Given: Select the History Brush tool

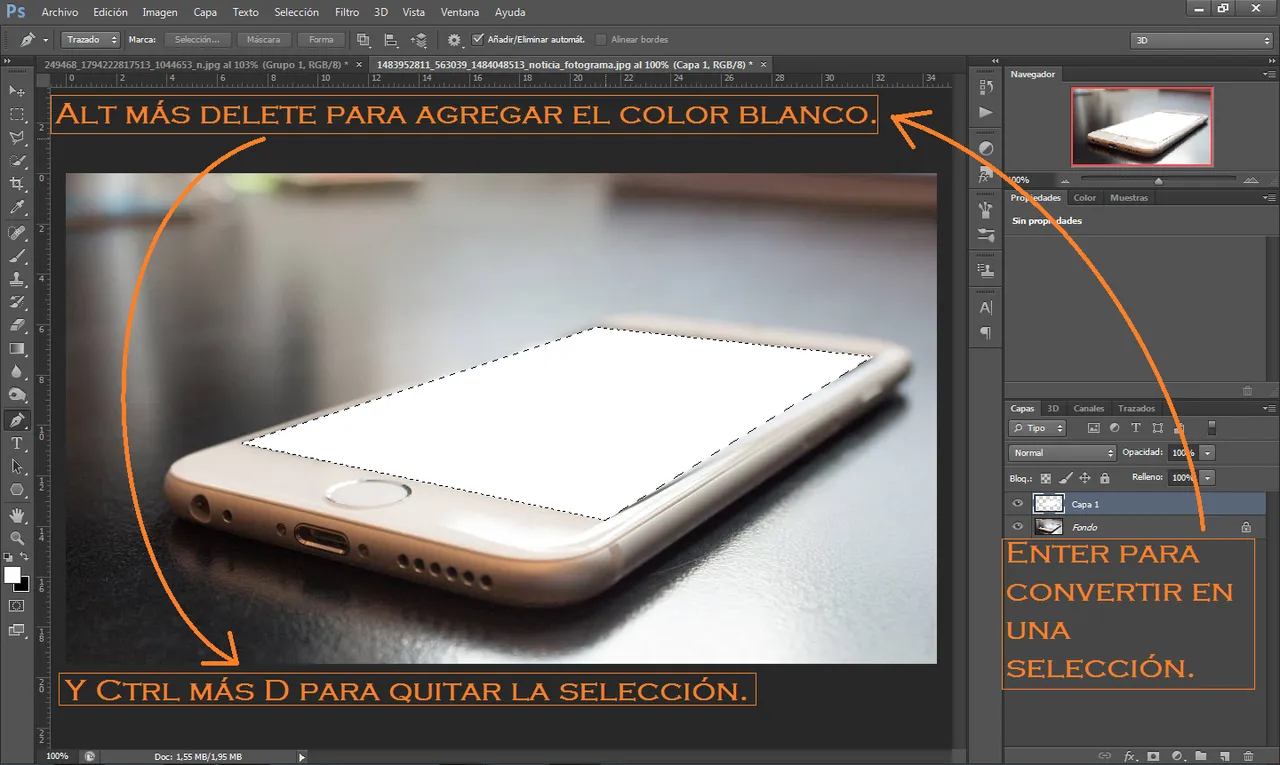Looking at the screenshot, I should click(17, 302).
